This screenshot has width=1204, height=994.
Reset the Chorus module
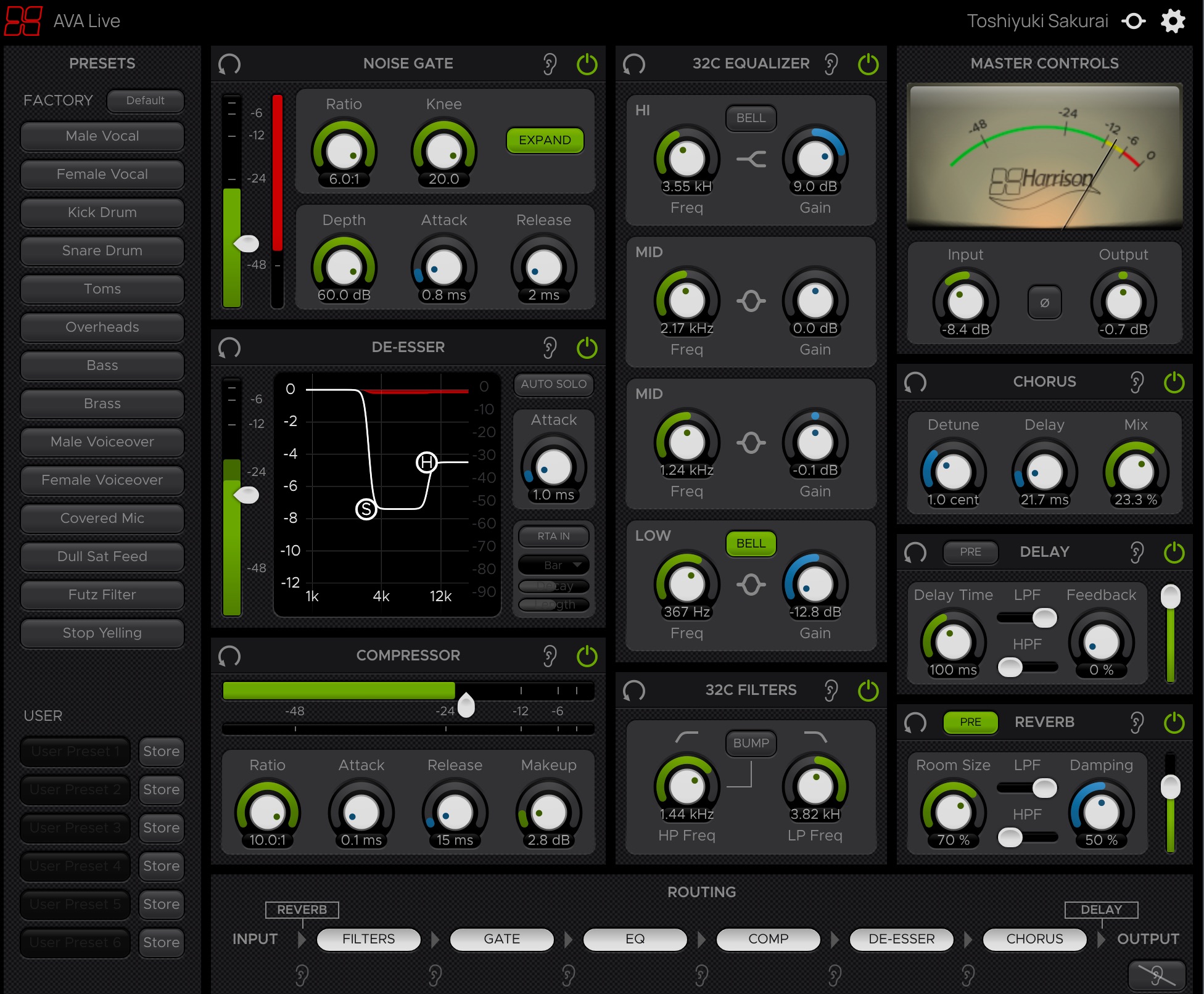click(x=915, y=382)
